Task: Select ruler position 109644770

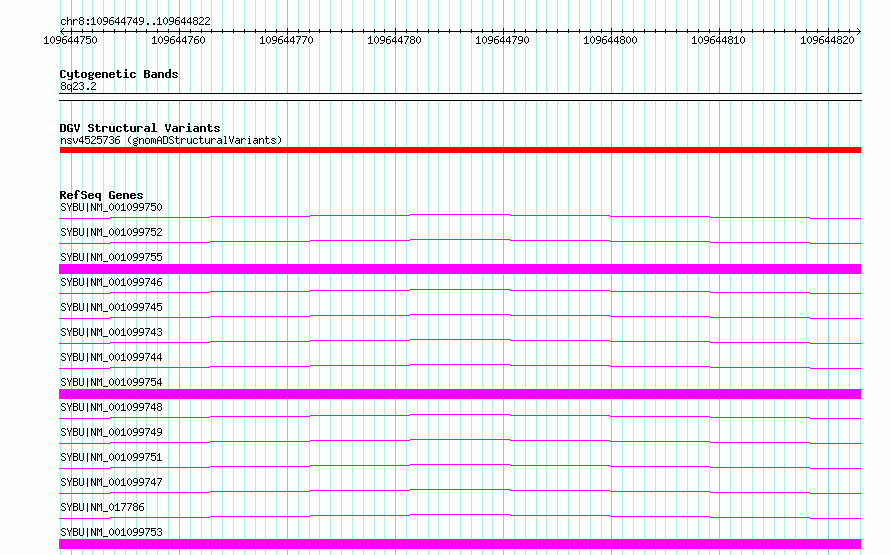Action: pyautogui.click(x=286, y=40)
